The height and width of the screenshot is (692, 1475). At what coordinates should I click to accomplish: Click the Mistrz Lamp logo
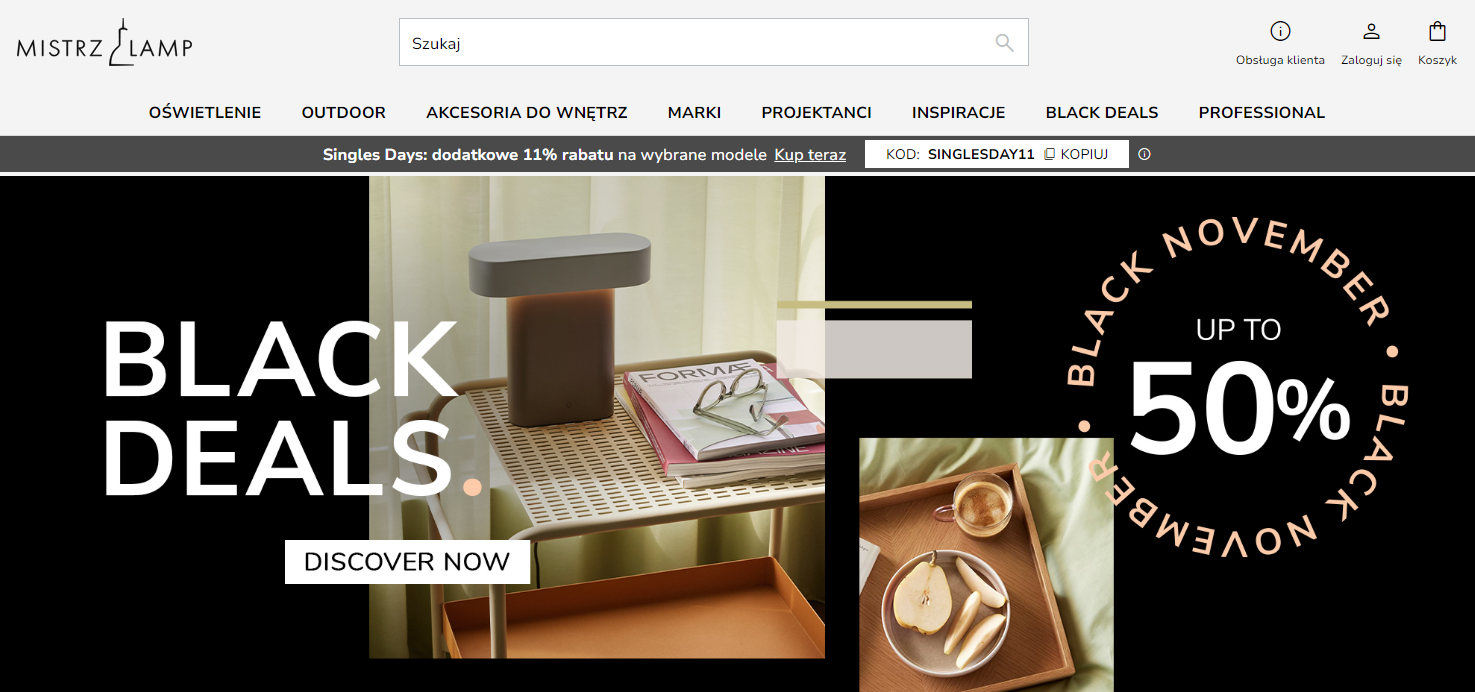click(x=104, y=43)
